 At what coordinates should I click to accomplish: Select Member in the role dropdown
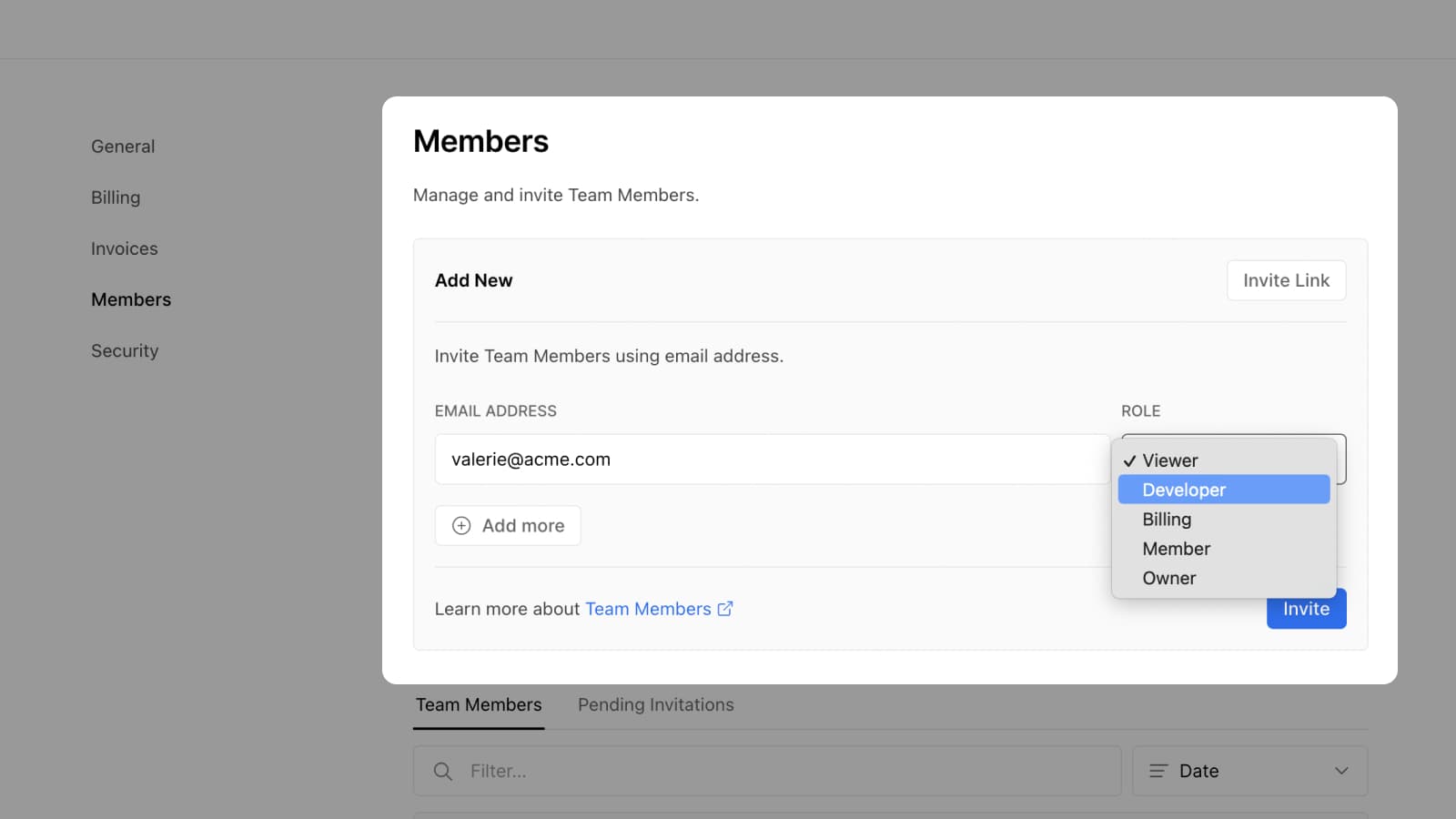(x=1176, y=549)
